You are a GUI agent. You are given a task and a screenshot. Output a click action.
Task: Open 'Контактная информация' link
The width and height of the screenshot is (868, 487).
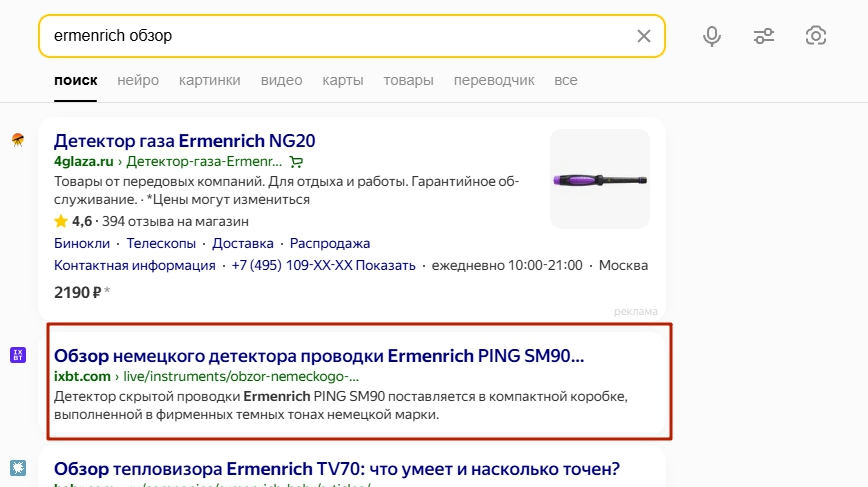pos(135,265)
